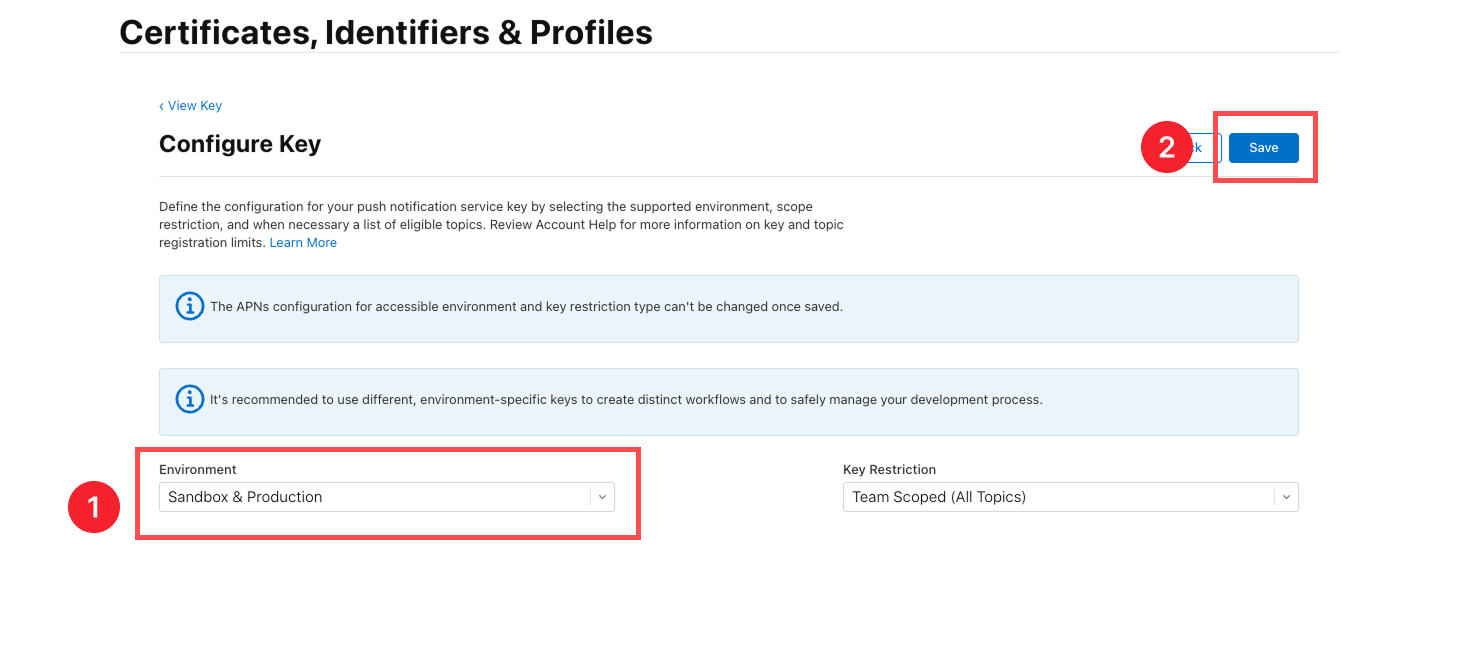Click the Configure Key heading
Viewport: 1458px width, 671px height.
pos(240,144)
